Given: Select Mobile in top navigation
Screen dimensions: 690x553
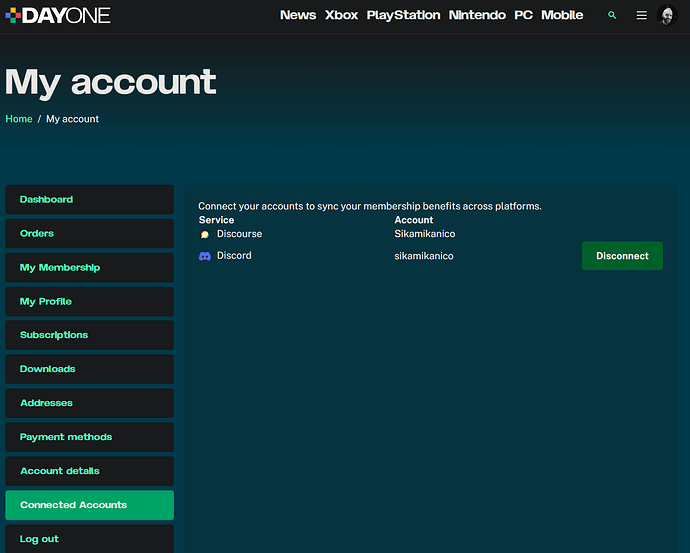Looking at the screenshot, I should (562, 15).
